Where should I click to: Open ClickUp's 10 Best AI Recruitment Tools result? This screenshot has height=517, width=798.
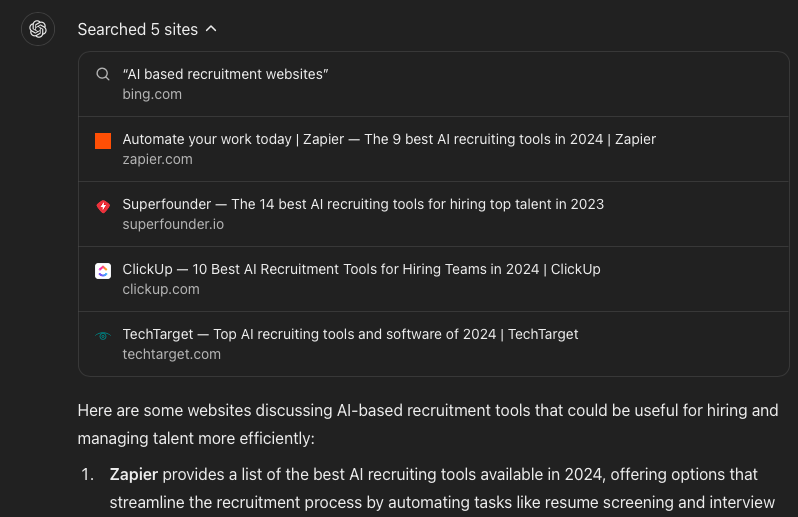coord(361,269)
